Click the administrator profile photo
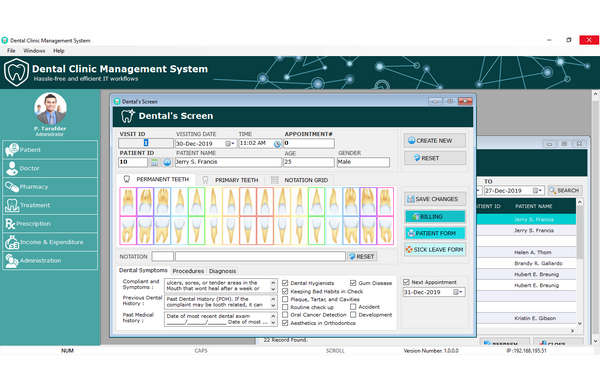Viewport: 600px width, 388px height. (50, 109)
